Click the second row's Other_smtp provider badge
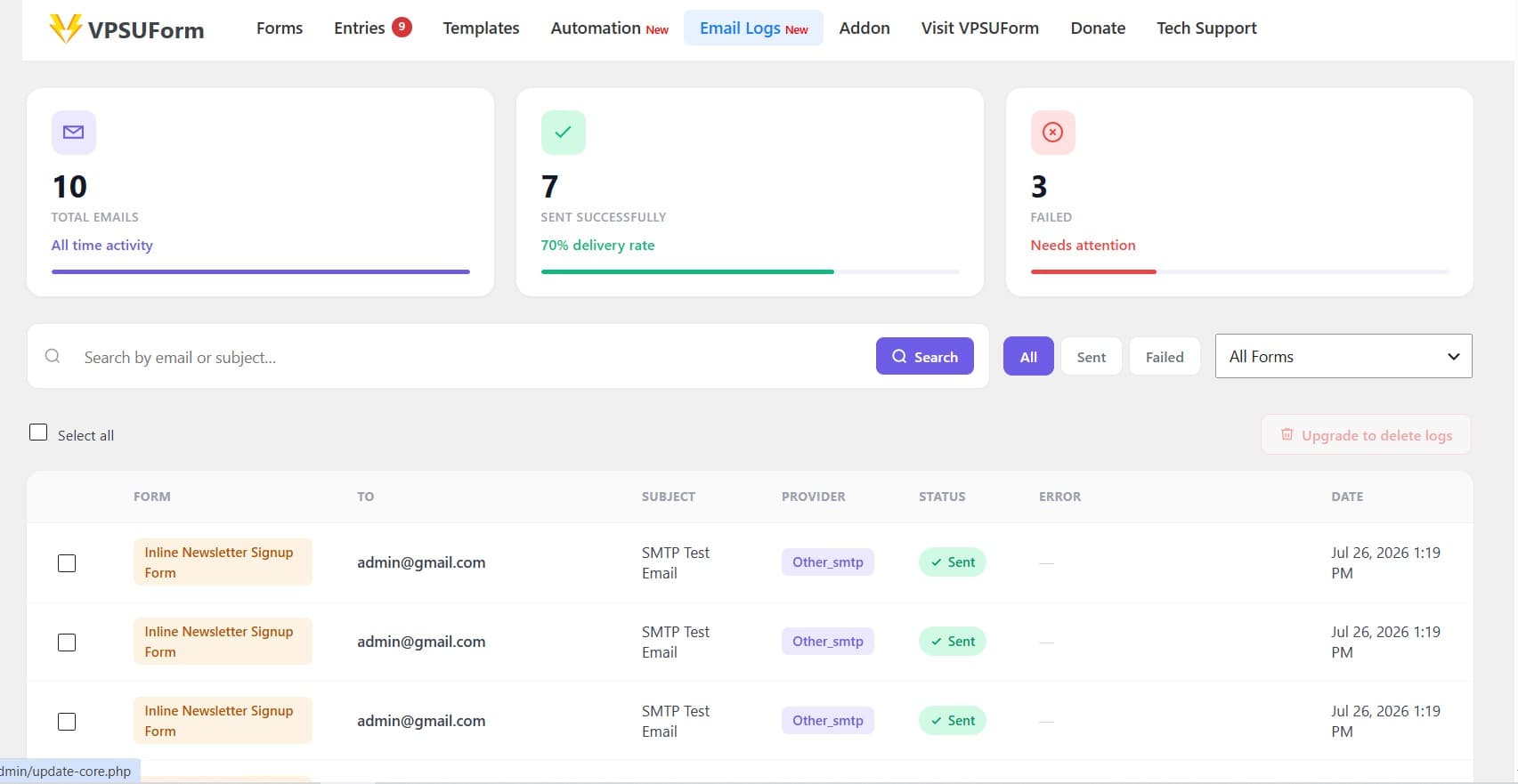The width and height of the screenshot is (1518, 784). tap(828, 642)
